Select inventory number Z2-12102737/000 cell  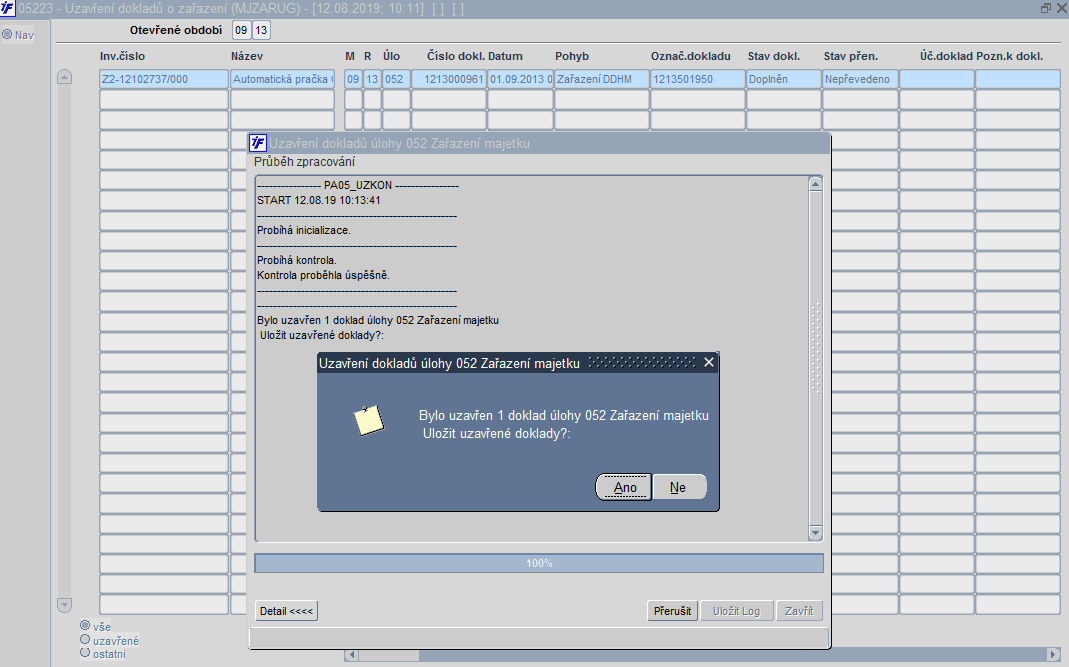pyautogui.click(x=164, y=79)
